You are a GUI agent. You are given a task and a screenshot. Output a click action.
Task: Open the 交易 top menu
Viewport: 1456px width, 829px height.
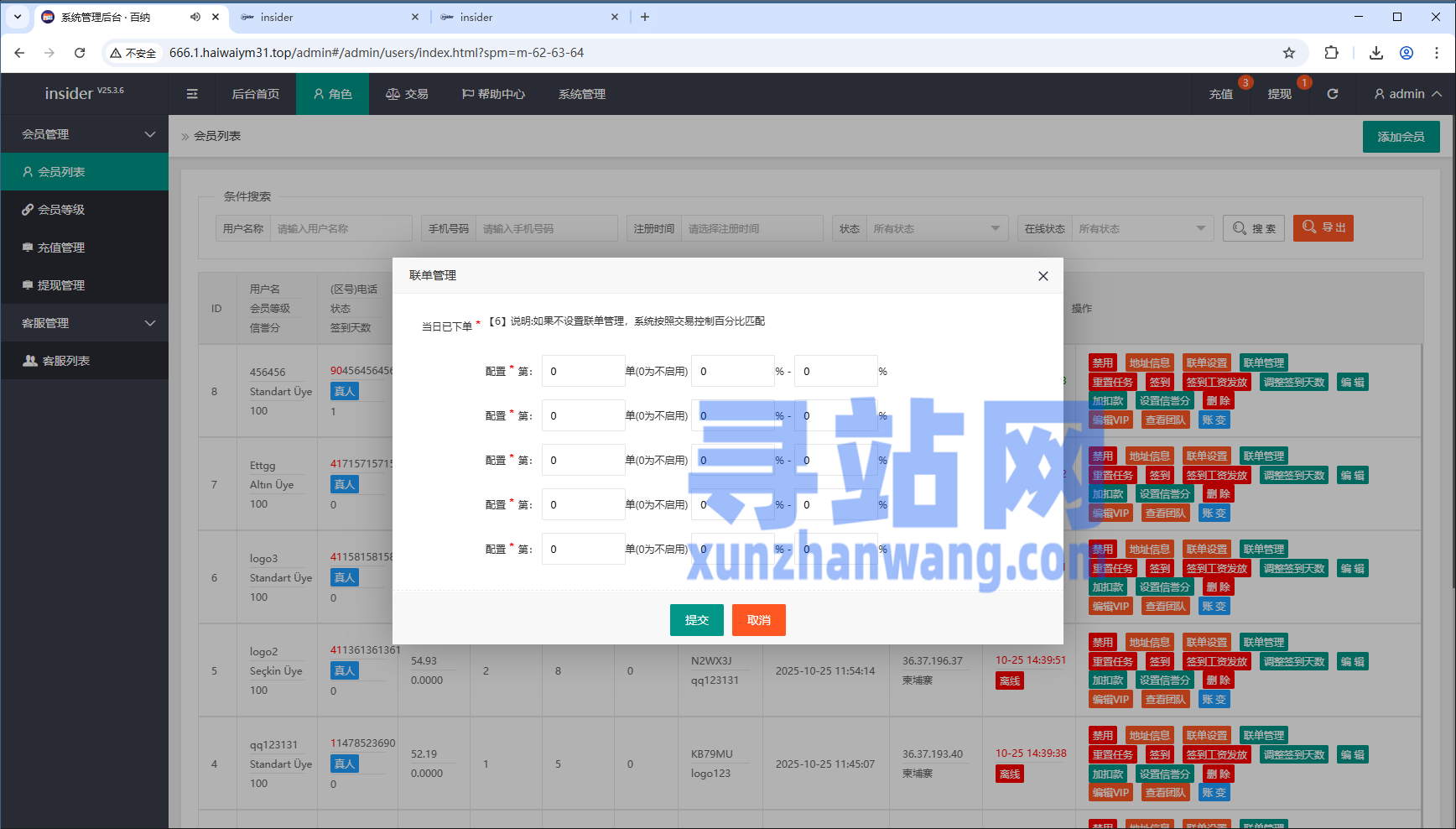click(407, 94)
